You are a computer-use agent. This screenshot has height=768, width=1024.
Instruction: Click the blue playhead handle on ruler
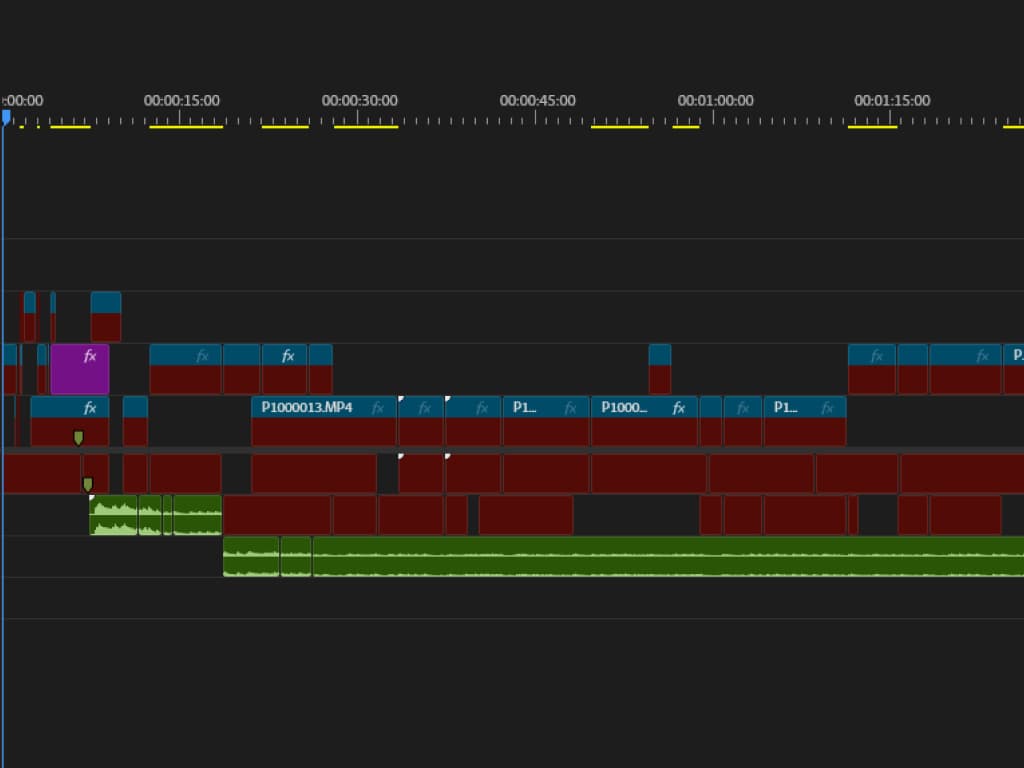pos(6,117)
